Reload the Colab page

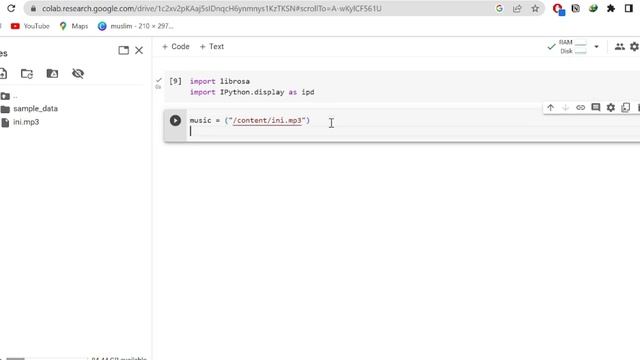tap(11, 8)
